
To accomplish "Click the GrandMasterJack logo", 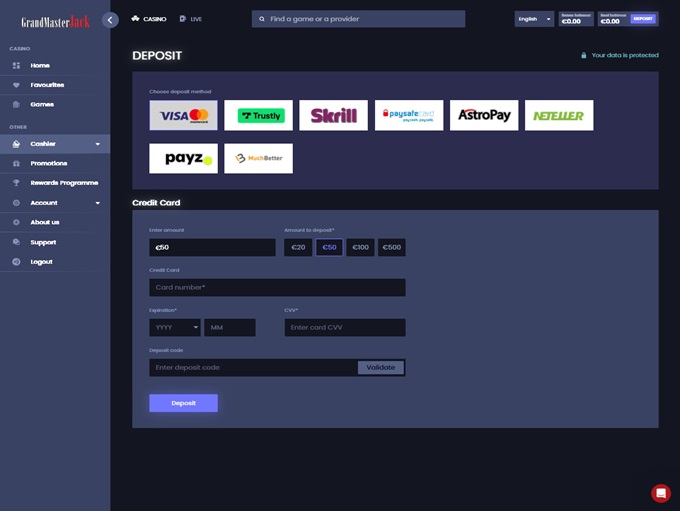I will coord(56,21).
